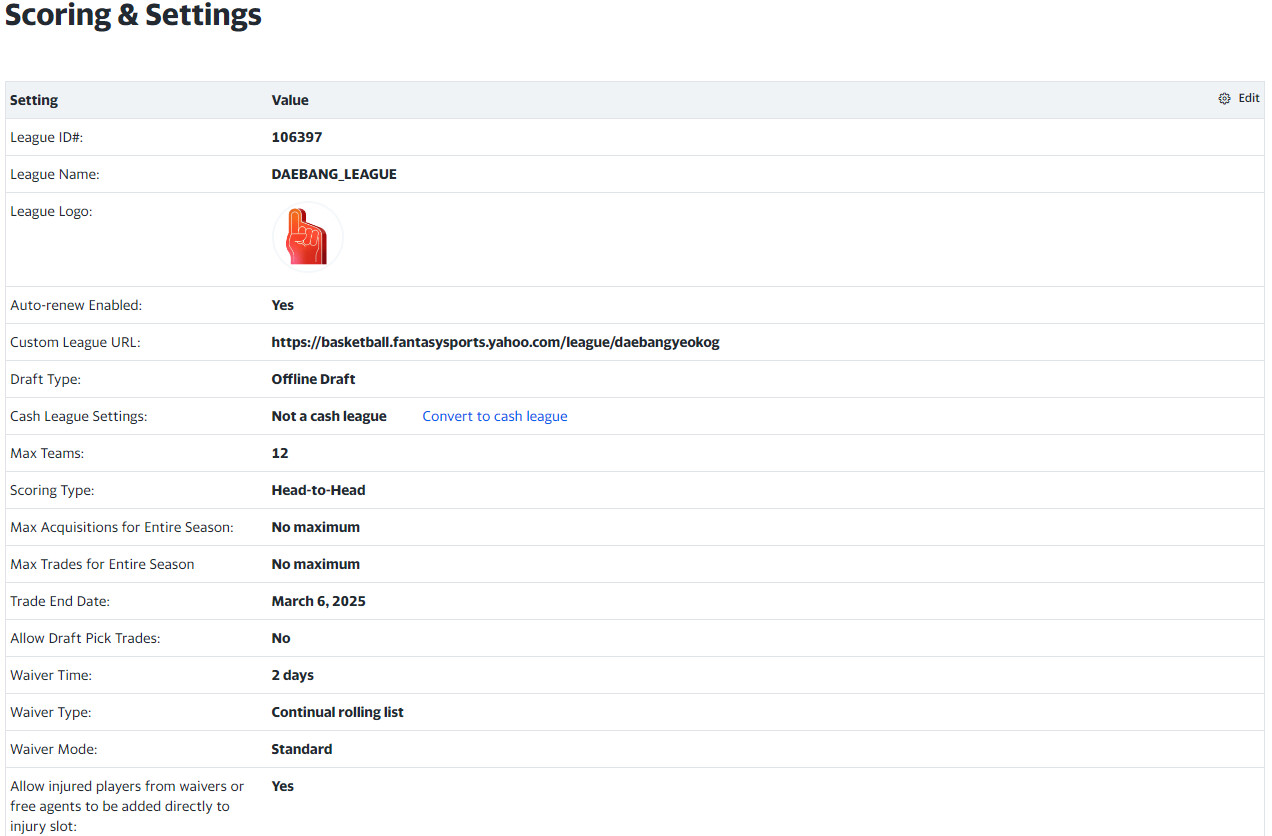Open the Edit settings link
Screen dimensions: 1272x836
pyautogui.click(x=1248, y=98)
